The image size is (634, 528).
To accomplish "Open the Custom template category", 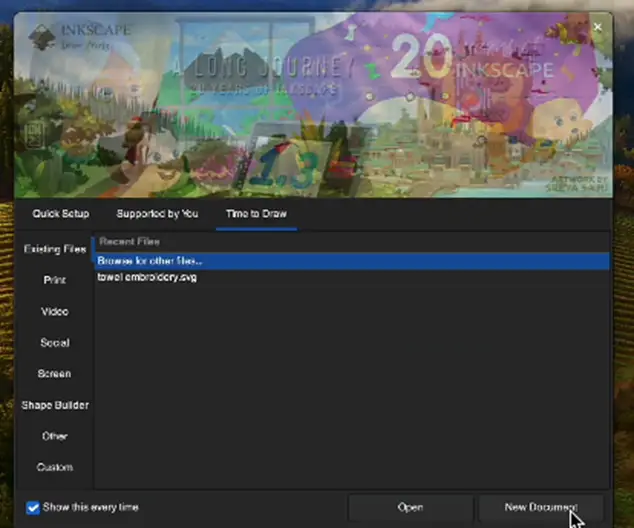I will click(x=55, y=467).
